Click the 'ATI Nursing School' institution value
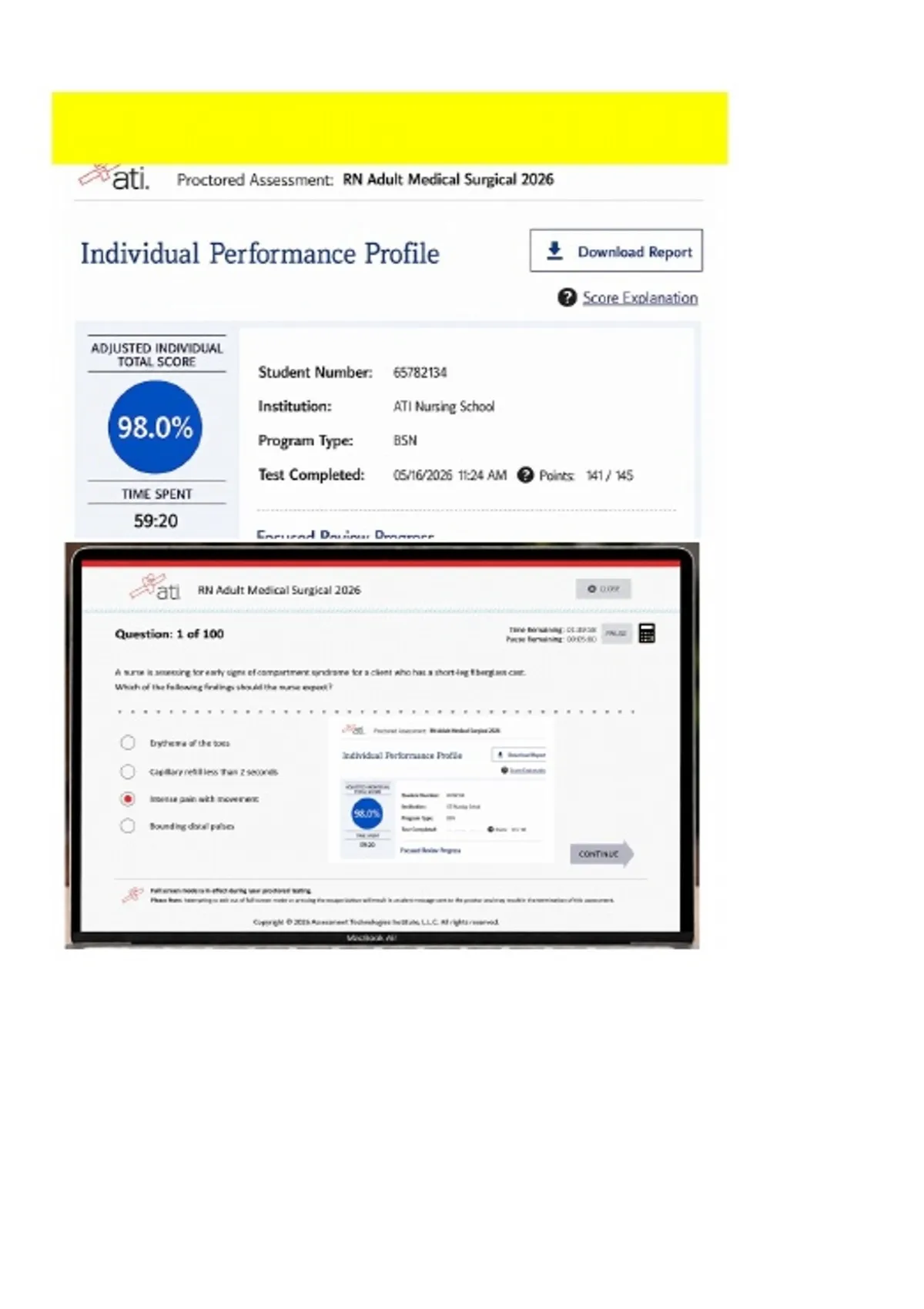924x1309 pixels. 444,407
